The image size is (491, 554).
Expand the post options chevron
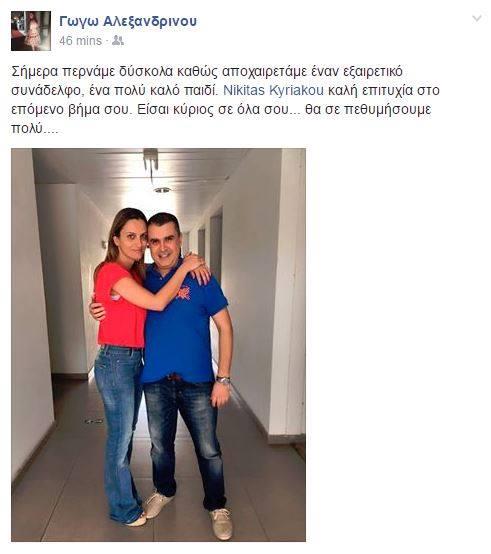[477, 18]
